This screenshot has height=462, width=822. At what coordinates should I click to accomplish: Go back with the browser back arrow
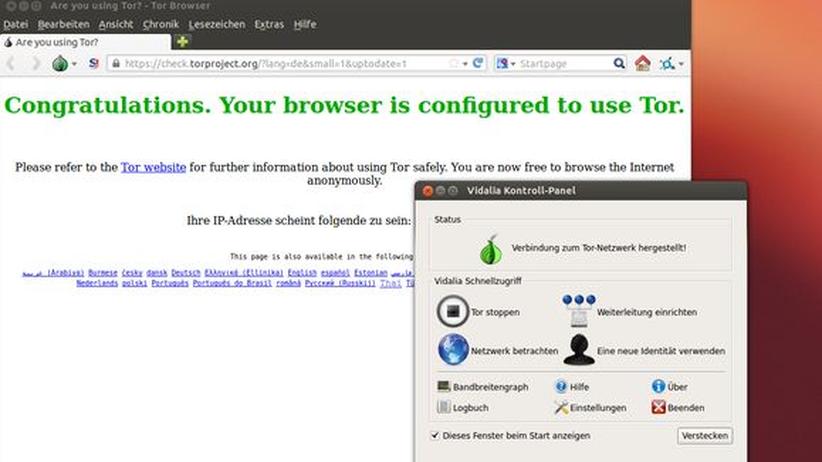(x=10, y=63)
